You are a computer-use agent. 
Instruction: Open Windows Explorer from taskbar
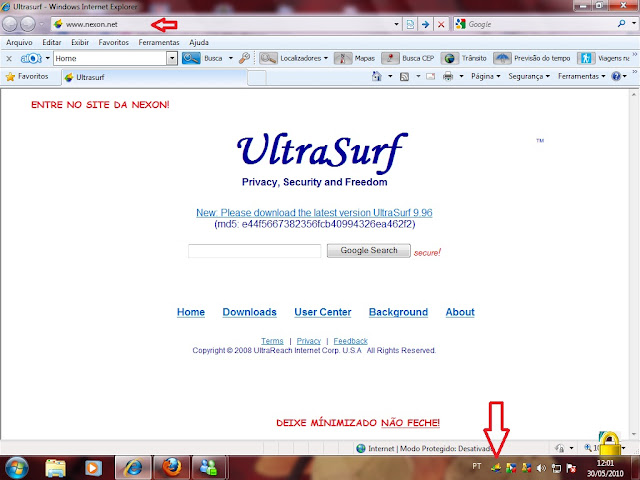[x=56, y=468]
